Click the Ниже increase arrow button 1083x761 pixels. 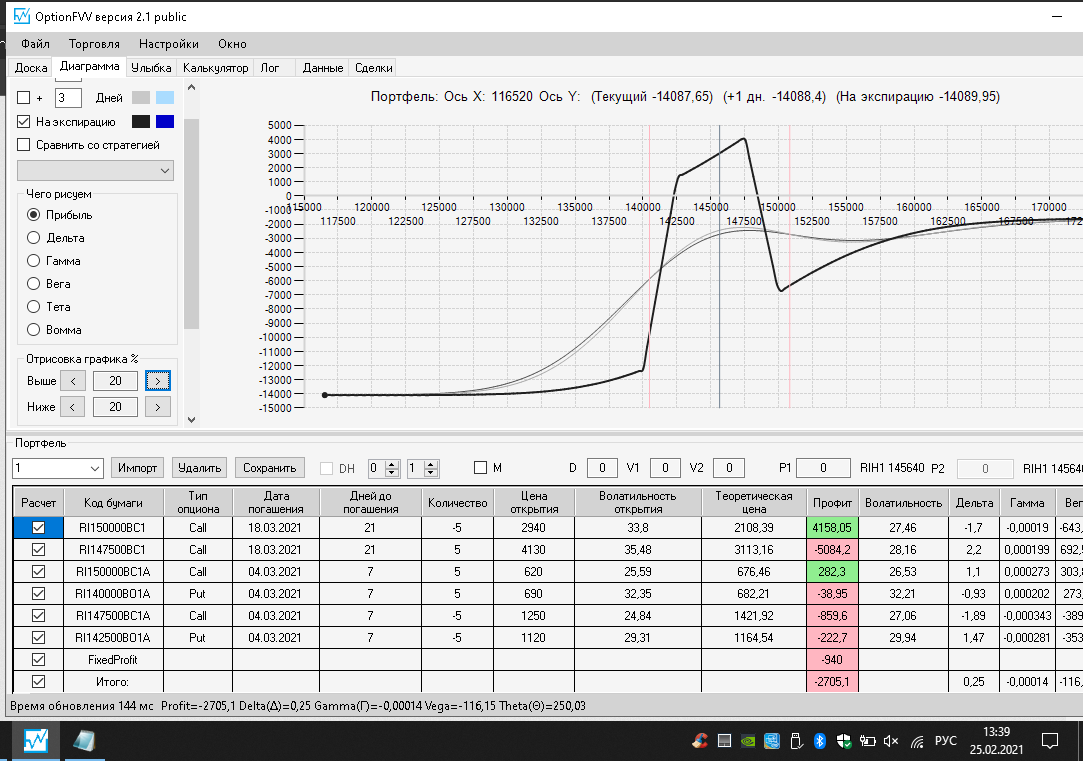[157, 407]
